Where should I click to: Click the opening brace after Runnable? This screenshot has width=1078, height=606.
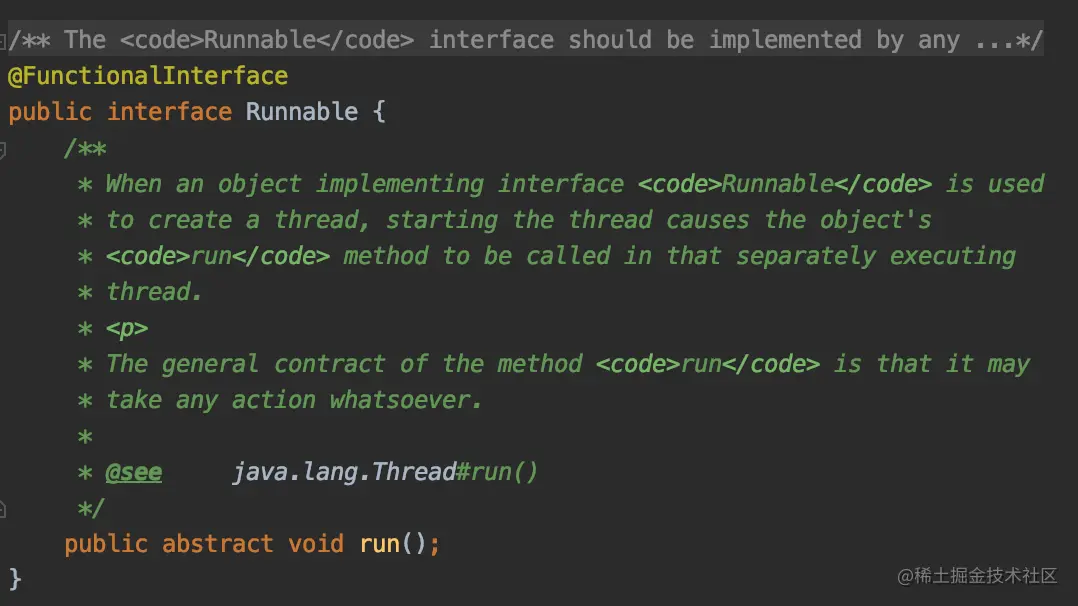[378, 112]
